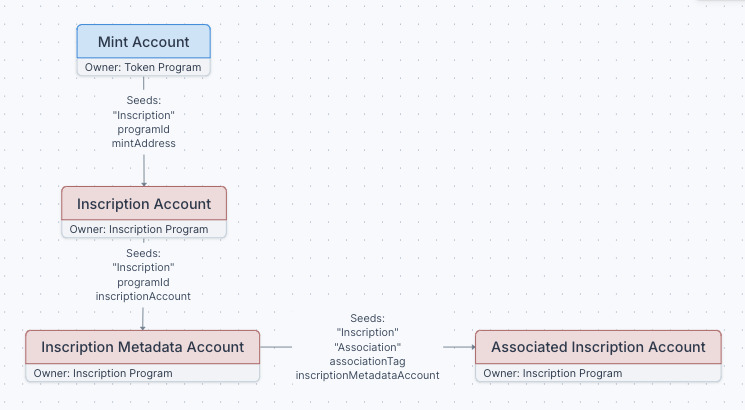Screen dimensions: 745x410
Task: Click the "Owner: Token Program" label
Action: click(x=144, y=68)
